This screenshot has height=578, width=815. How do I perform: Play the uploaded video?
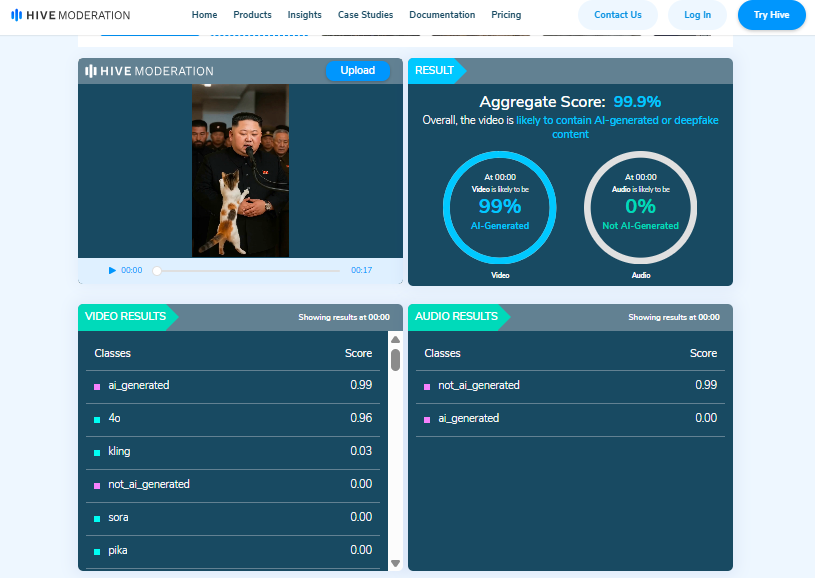pyautogui.click(x=112, y=270)
